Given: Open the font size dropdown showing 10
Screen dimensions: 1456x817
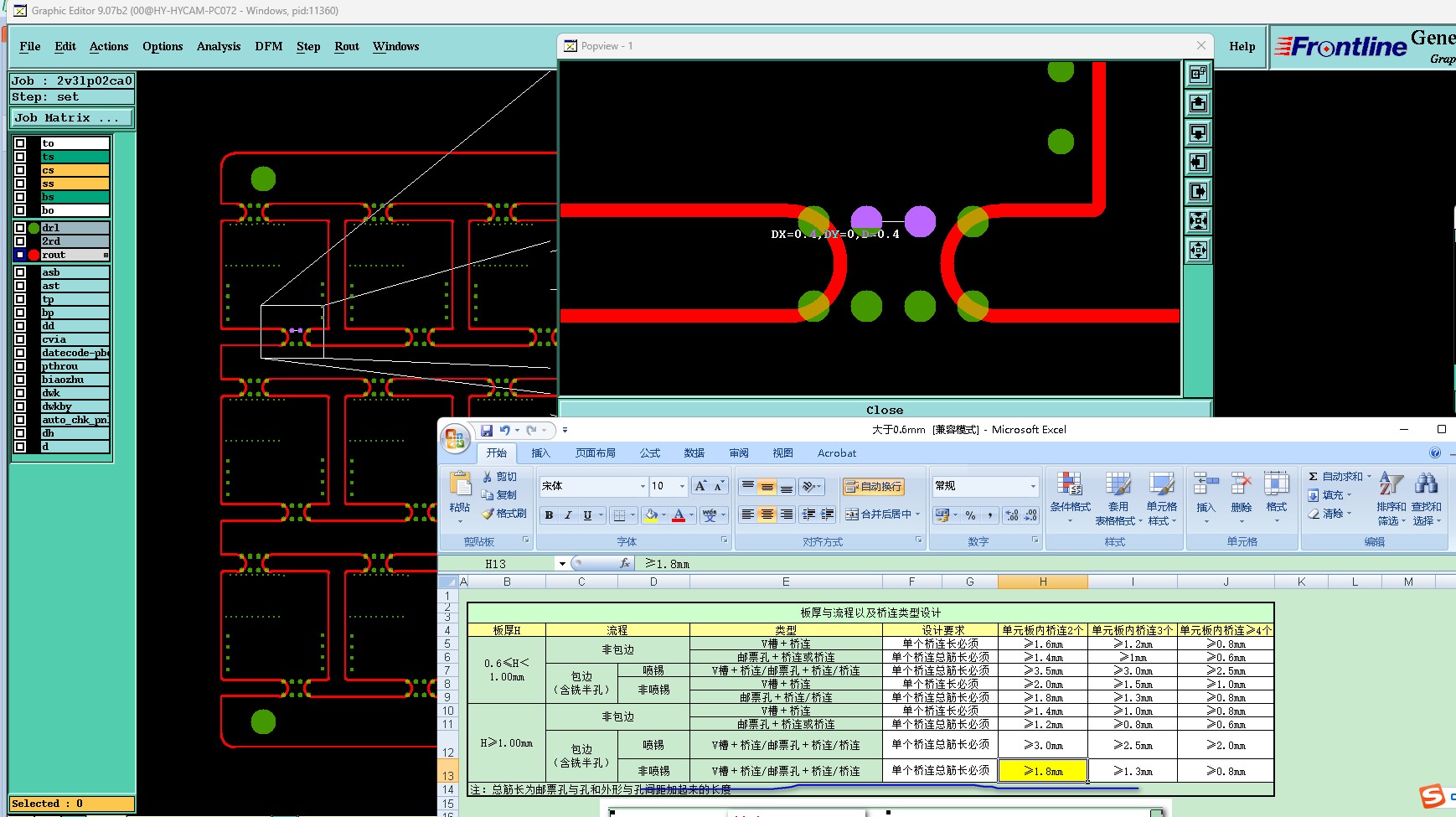Looking at the screenshot, I should click(682, 486).
